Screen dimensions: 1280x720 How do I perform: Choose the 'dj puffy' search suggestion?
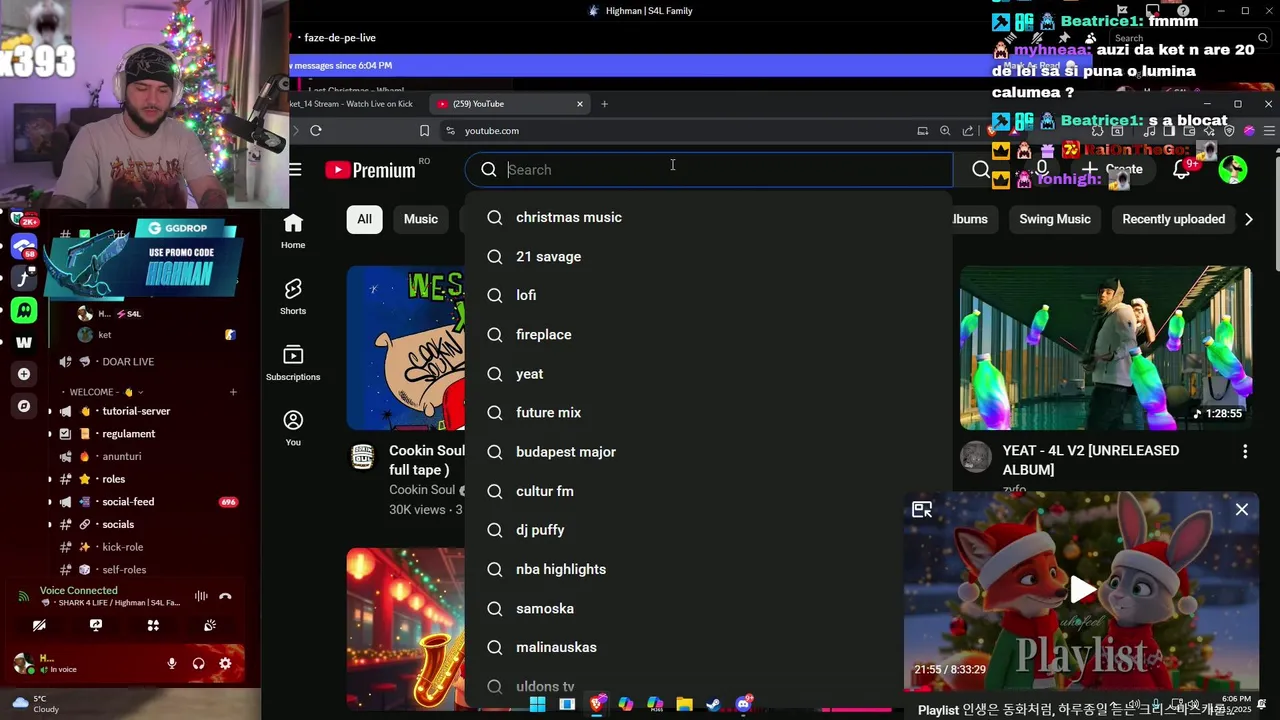[709, 530]
